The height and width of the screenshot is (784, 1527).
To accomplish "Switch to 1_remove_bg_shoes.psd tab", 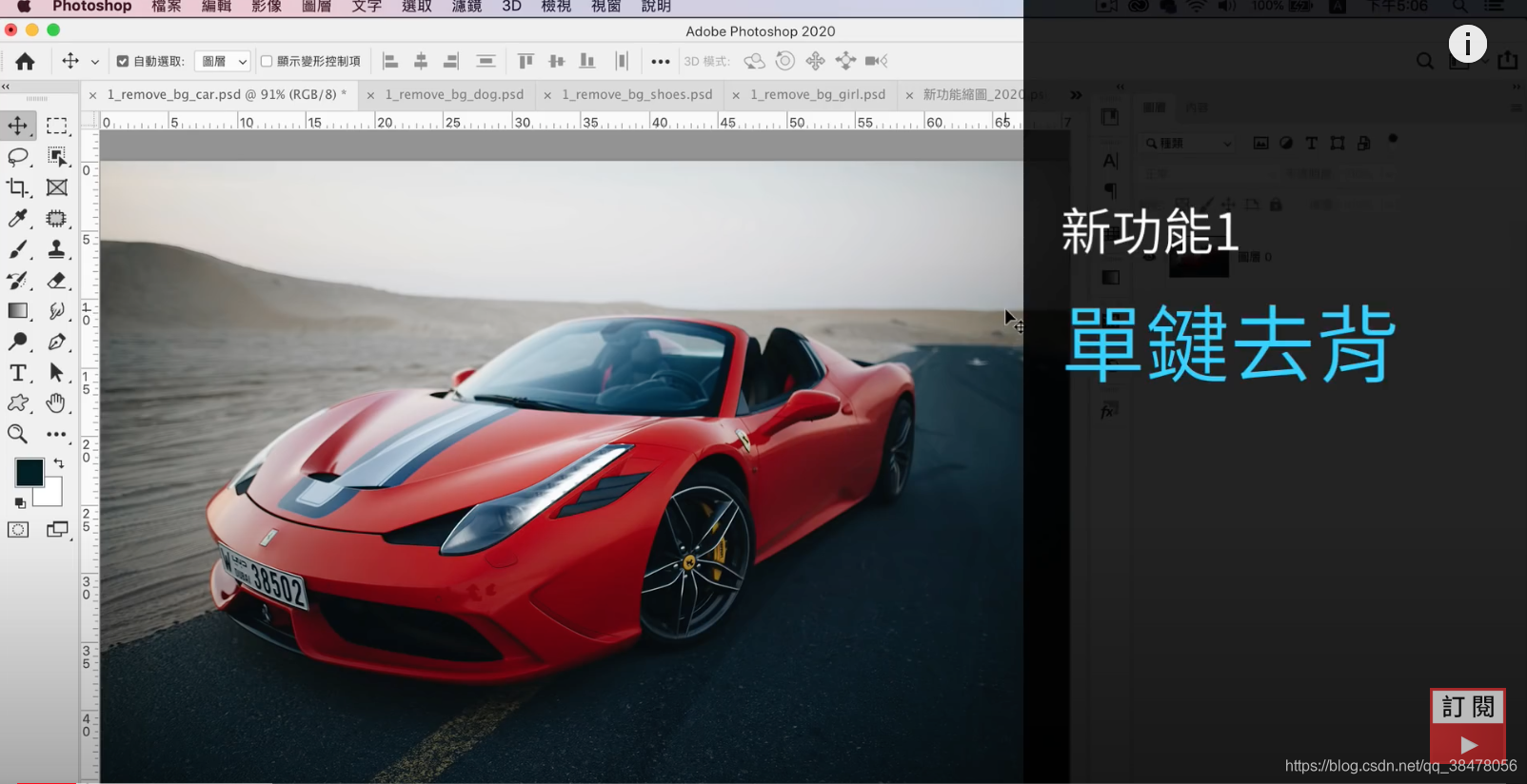I will tap(637, 94).
